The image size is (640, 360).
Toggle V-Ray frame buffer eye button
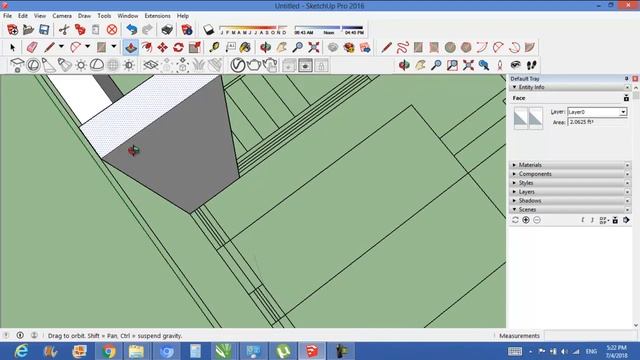click(305, 65)
